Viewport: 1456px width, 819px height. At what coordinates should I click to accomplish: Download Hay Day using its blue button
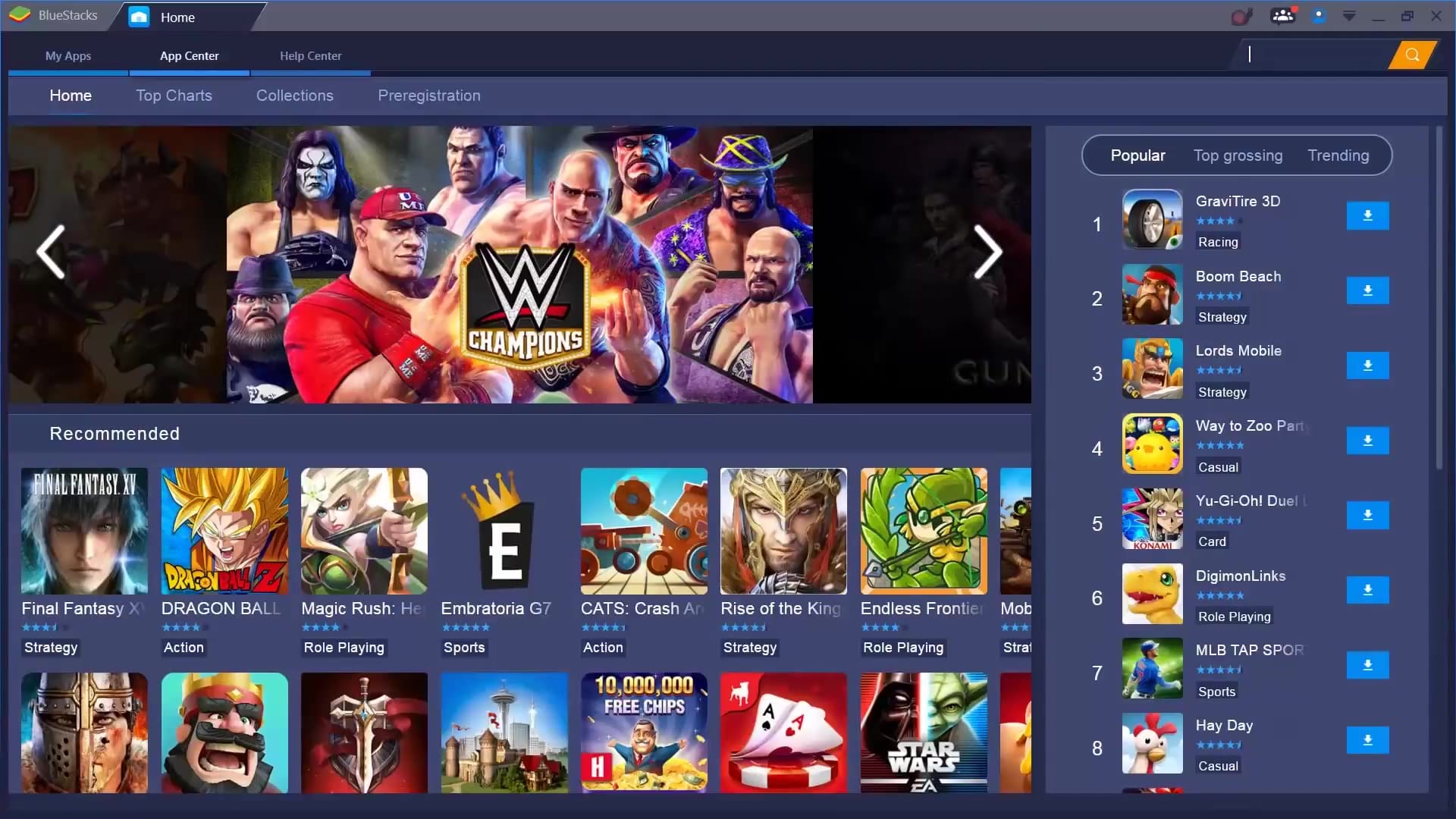coord(1367,740)
